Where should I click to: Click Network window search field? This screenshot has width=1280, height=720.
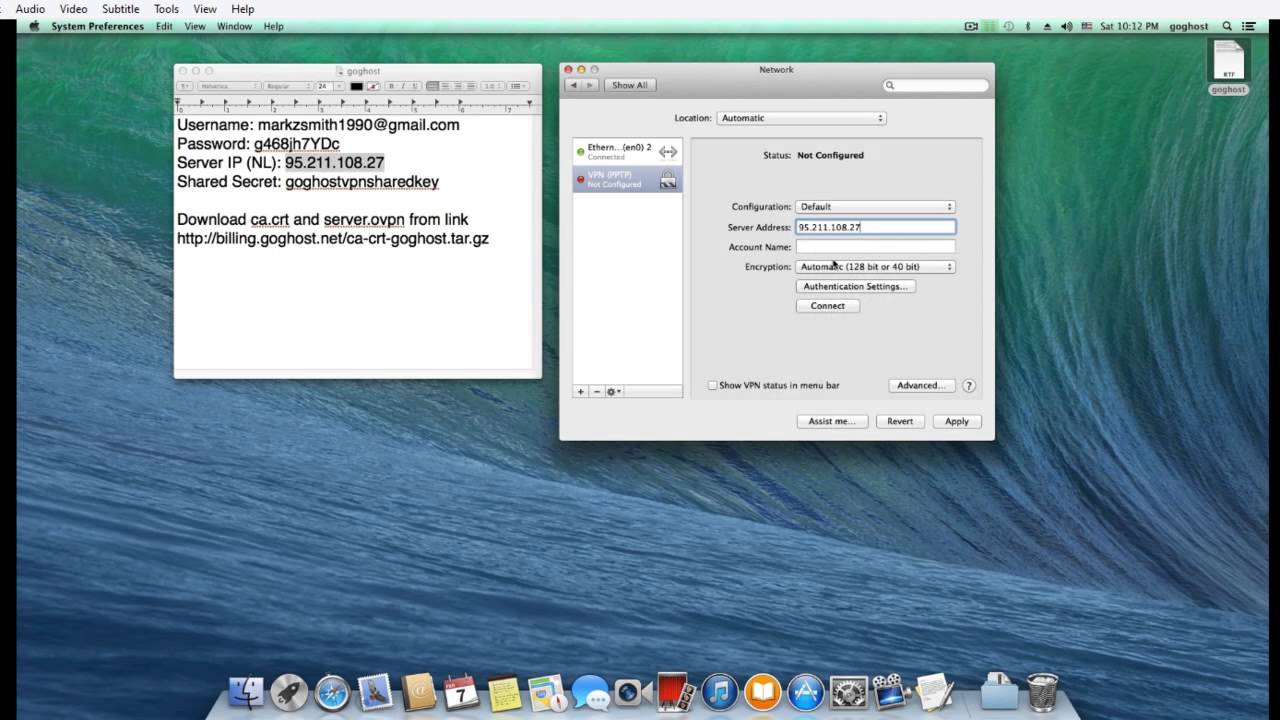pos(936,85)
